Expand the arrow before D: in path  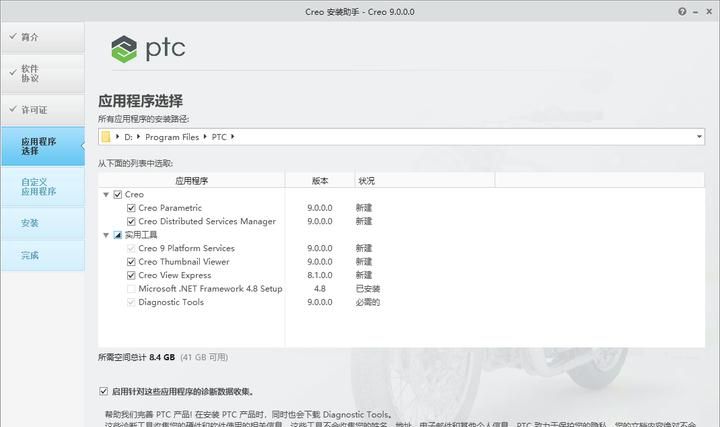click(x=118, y=137)
